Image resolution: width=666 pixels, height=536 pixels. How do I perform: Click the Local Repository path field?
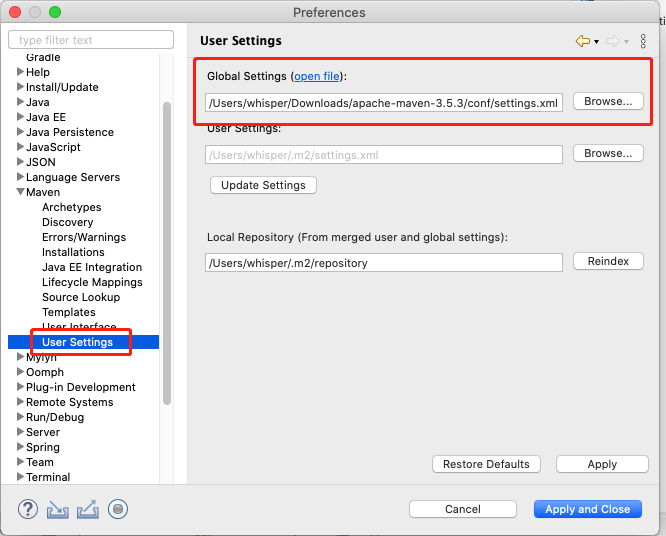pos(384,262)
